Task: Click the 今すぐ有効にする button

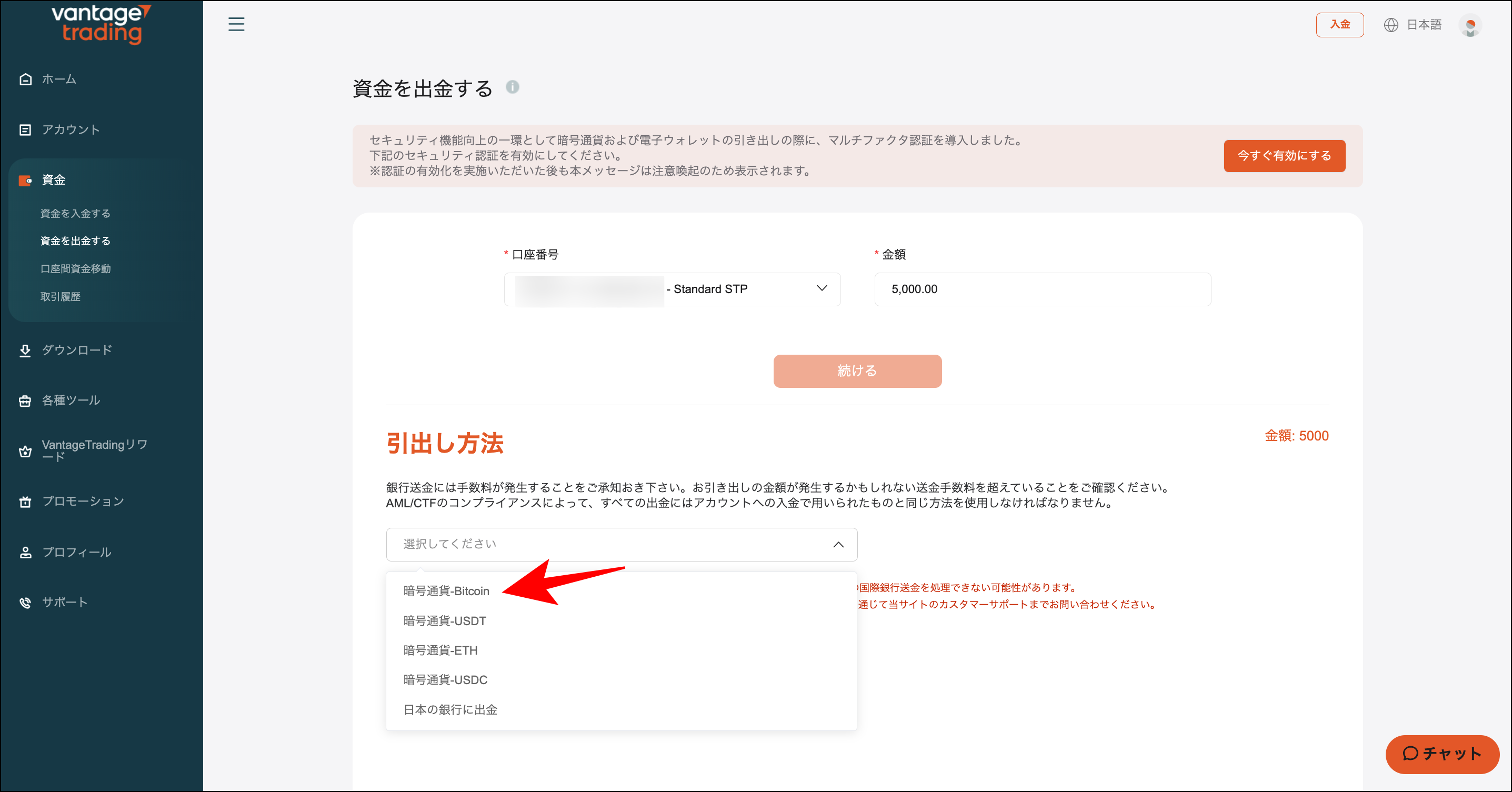Action: [1284, 156]
